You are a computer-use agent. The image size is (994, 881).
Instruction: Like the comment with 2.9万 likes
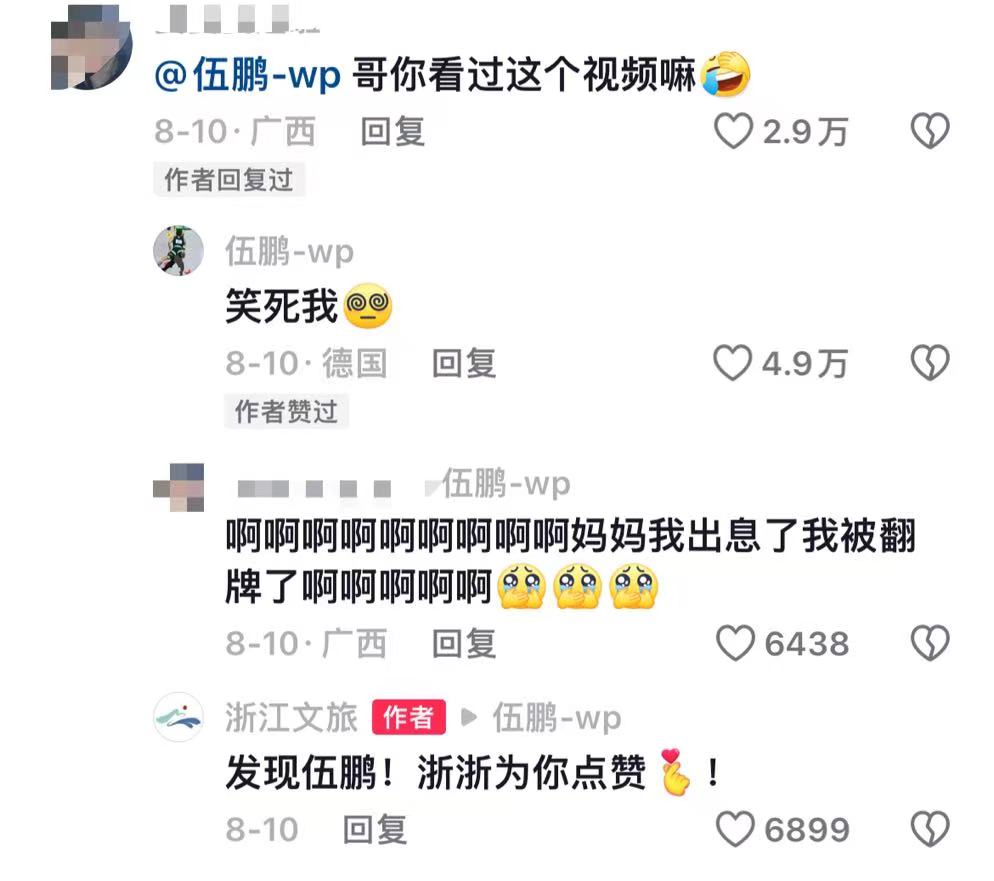[x=733, y=131]
